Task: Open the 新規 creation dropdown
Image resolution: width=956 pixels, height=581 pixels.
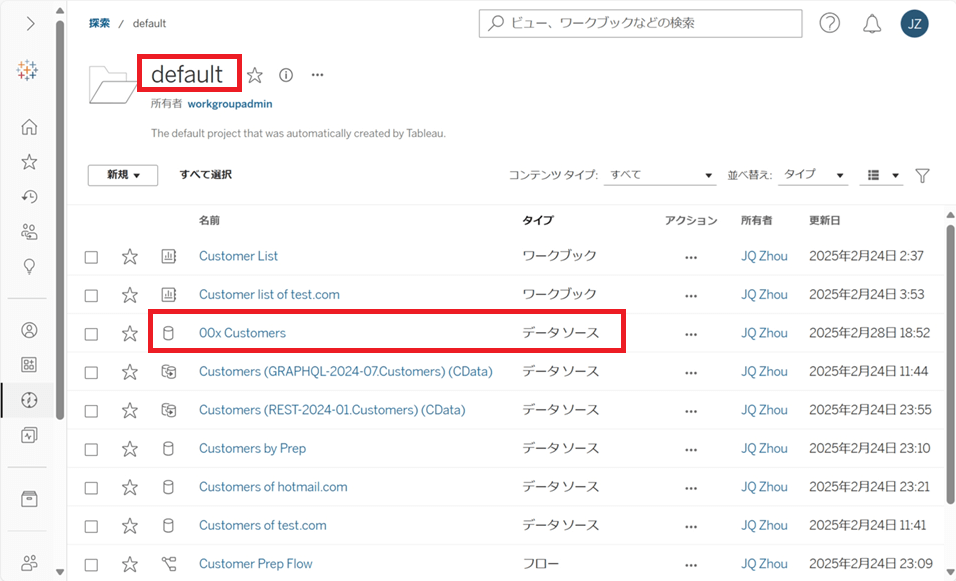Action: click(122, 174)
